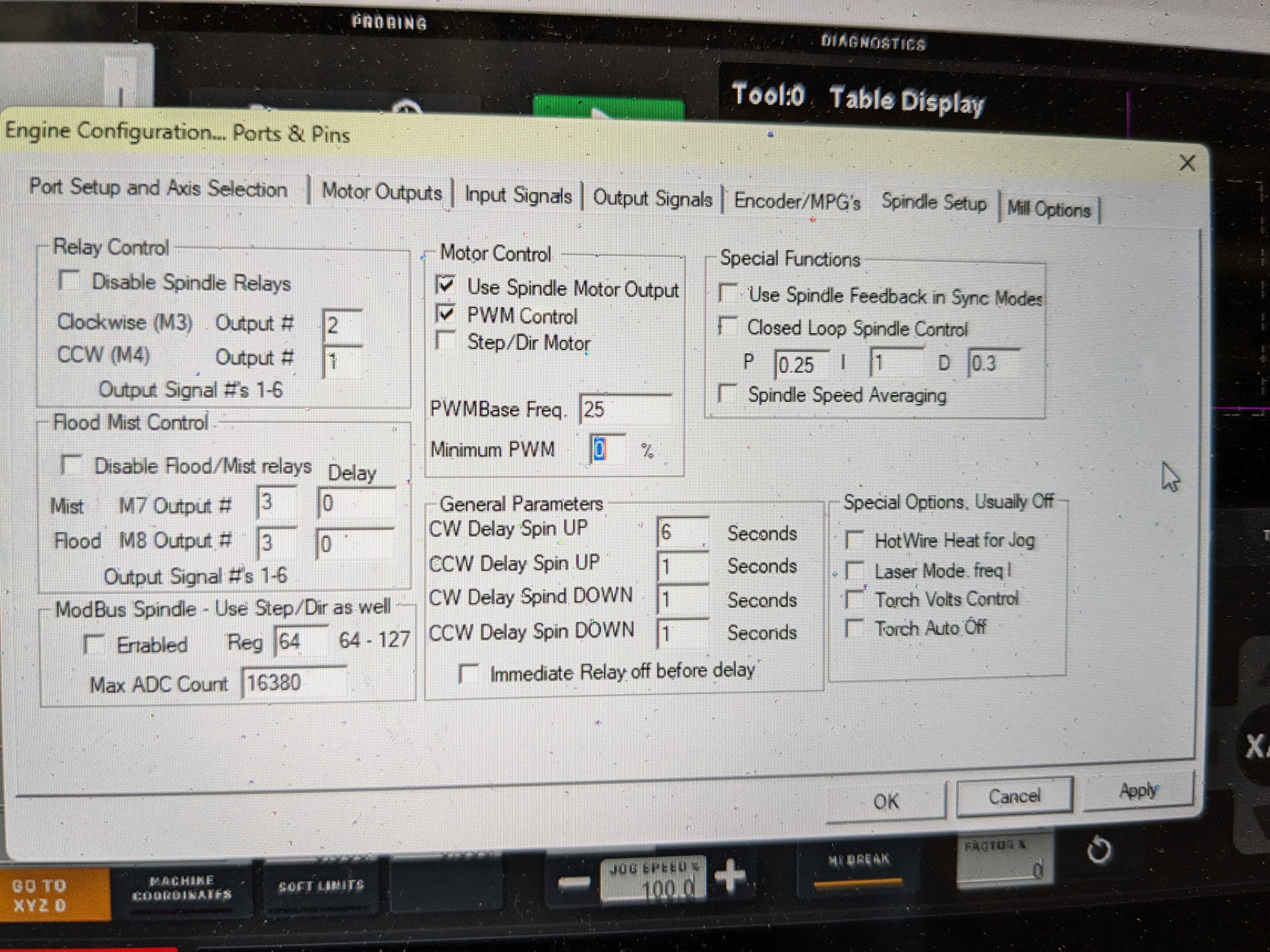Check Disable Flood/Mist relays

pyautogui.click(x=71, y=464)
